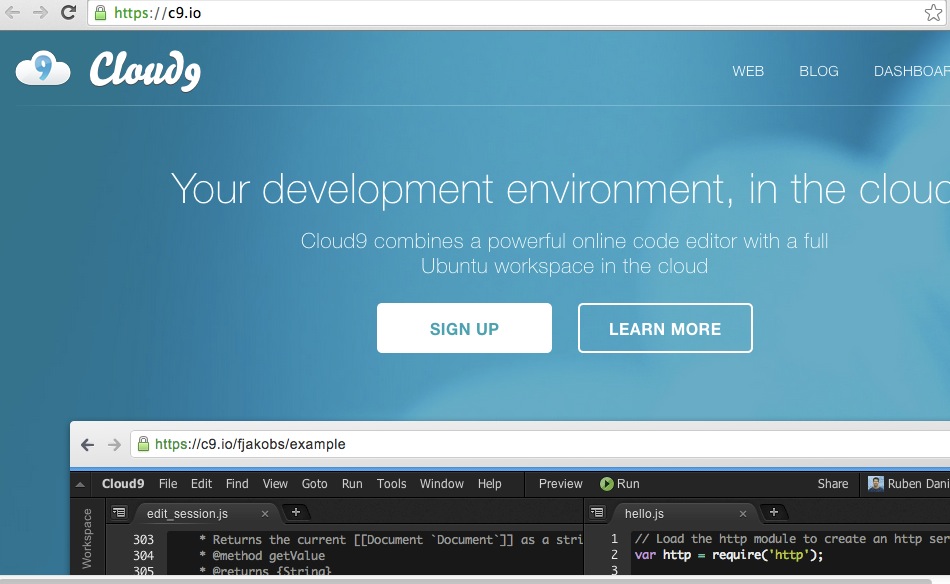The height and width of the screenshot is (584, 950).
Task: Click the Preview button in IDE toolbar
Action: (x=560, y=483)
